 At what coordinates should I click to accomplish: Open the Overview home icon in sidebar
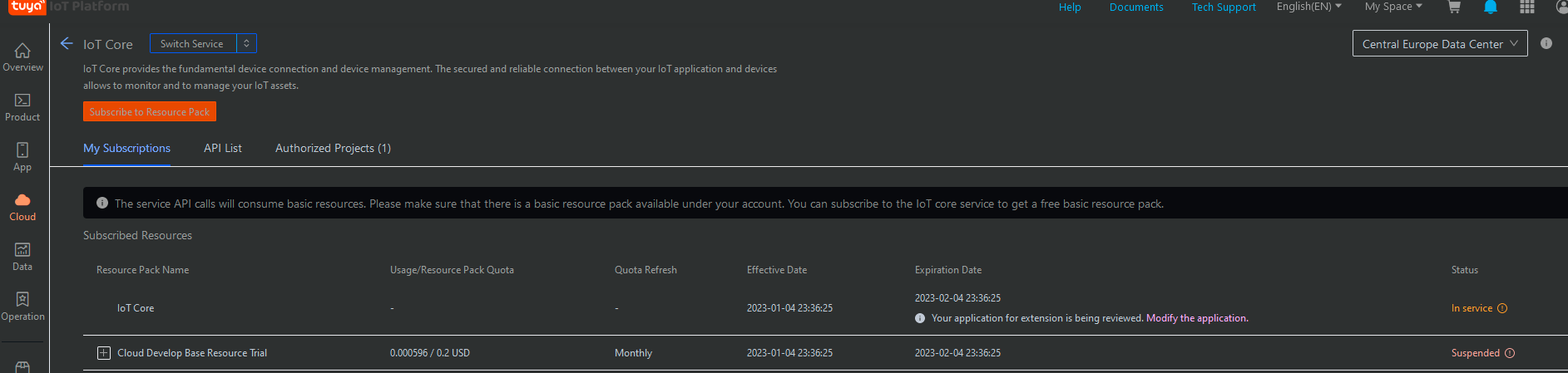(x=22, y=51)
